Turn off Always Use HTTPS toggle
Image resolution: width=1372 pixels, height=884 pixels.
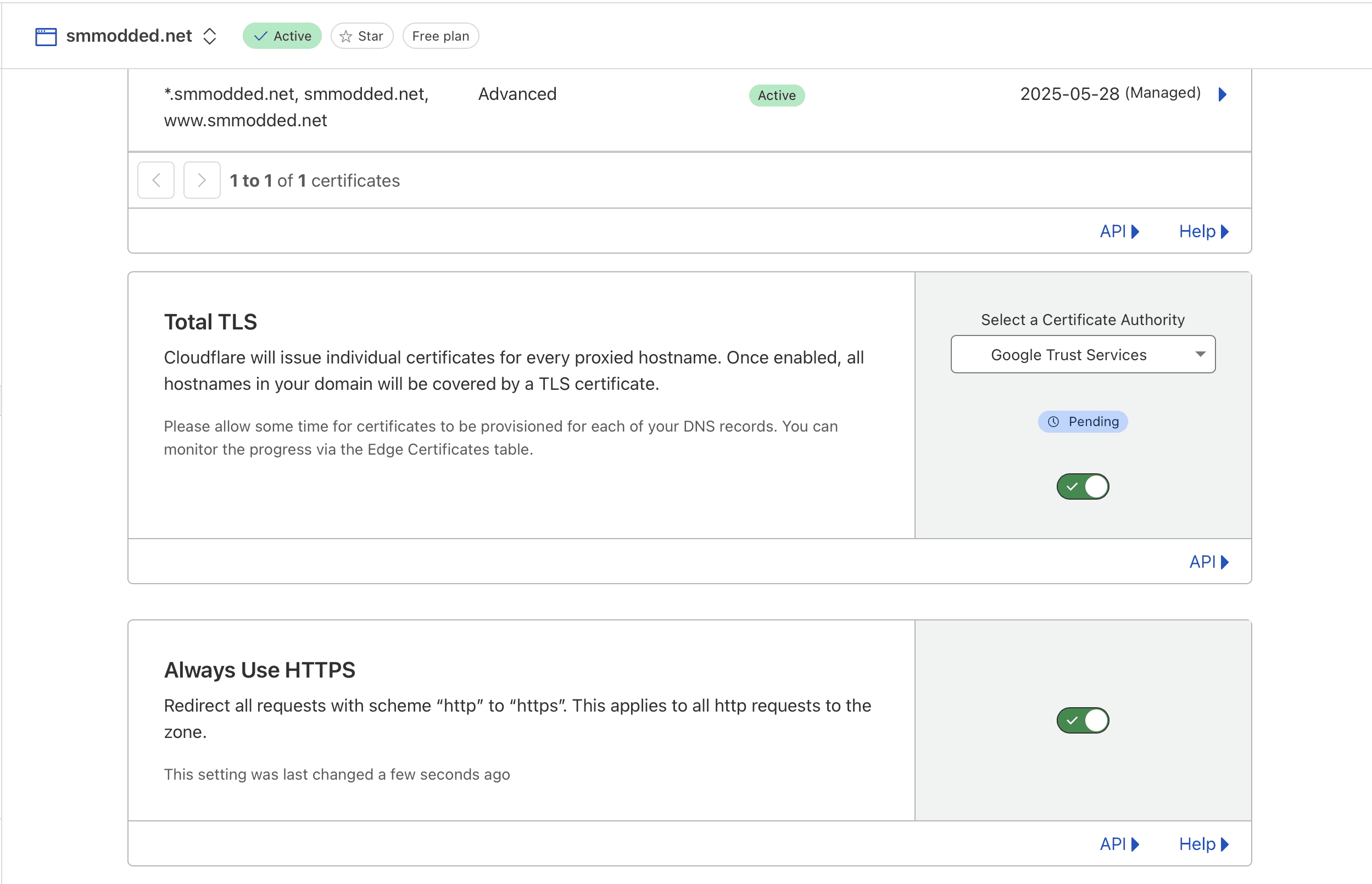coord(1083,720)
